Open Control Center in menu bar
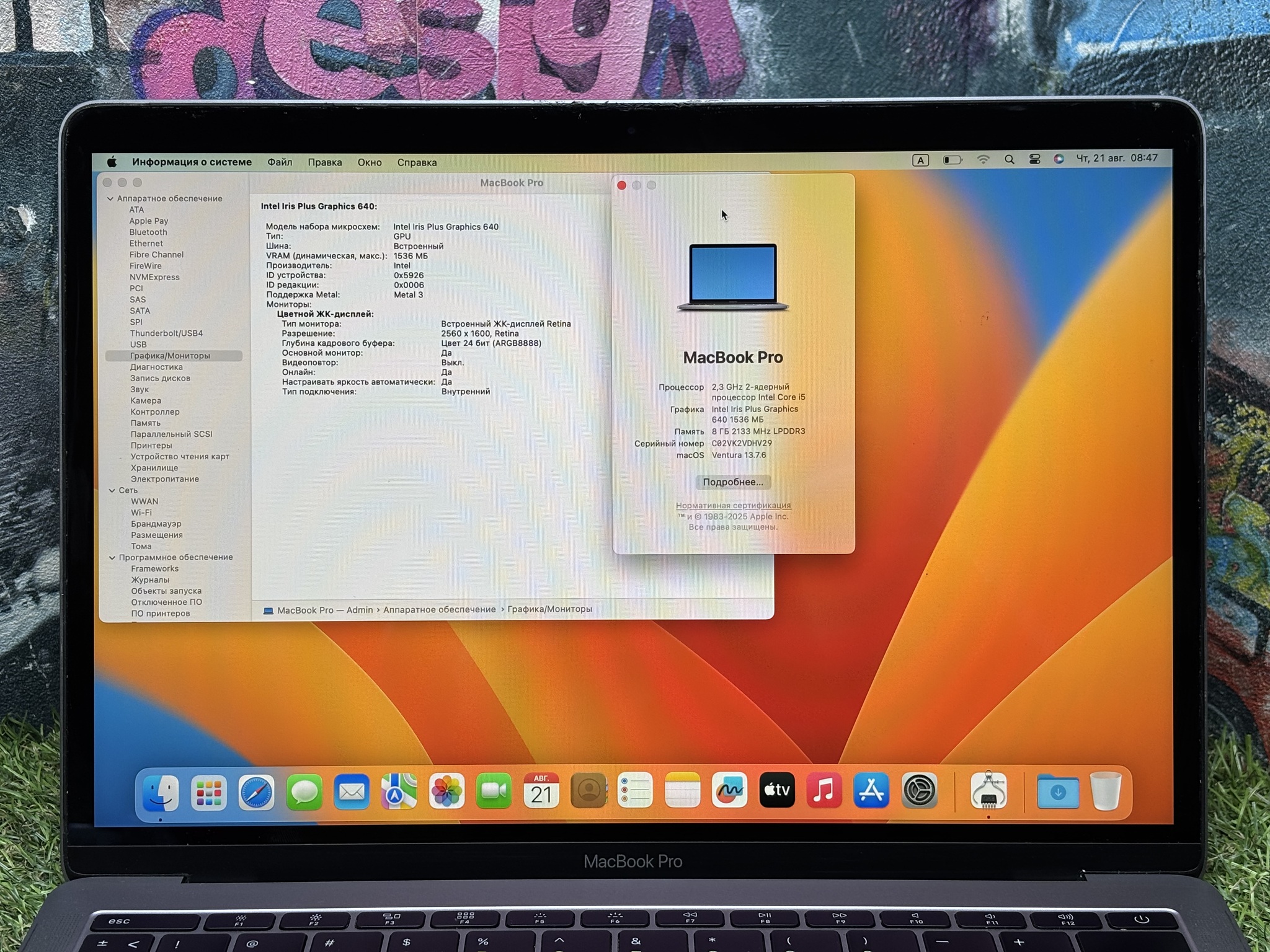Viewport: 1270px width, 952px height. [x=1034, y=159]
